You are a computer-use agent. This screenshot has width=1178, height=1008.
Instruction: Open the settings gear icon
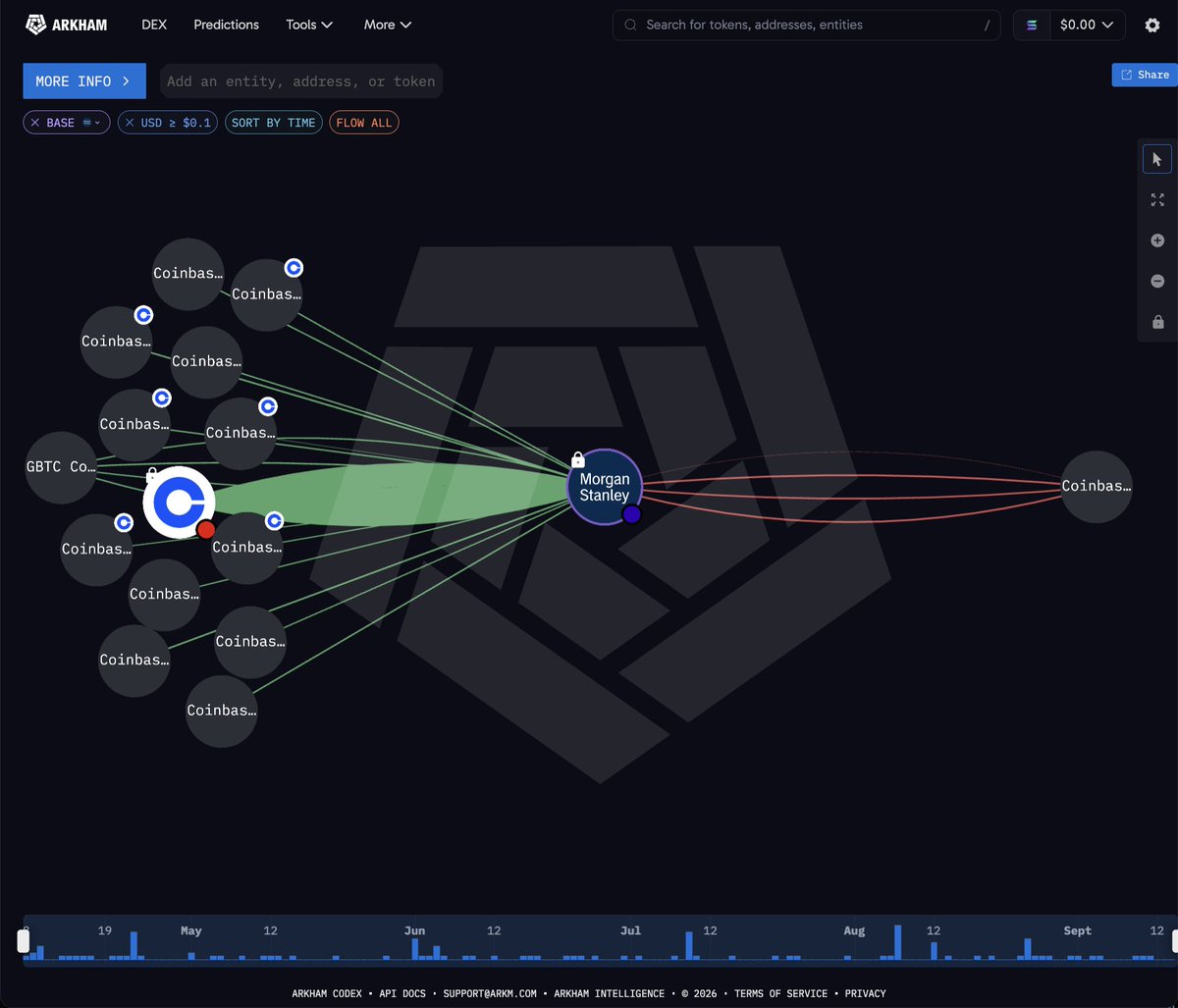click(1152, 26)
